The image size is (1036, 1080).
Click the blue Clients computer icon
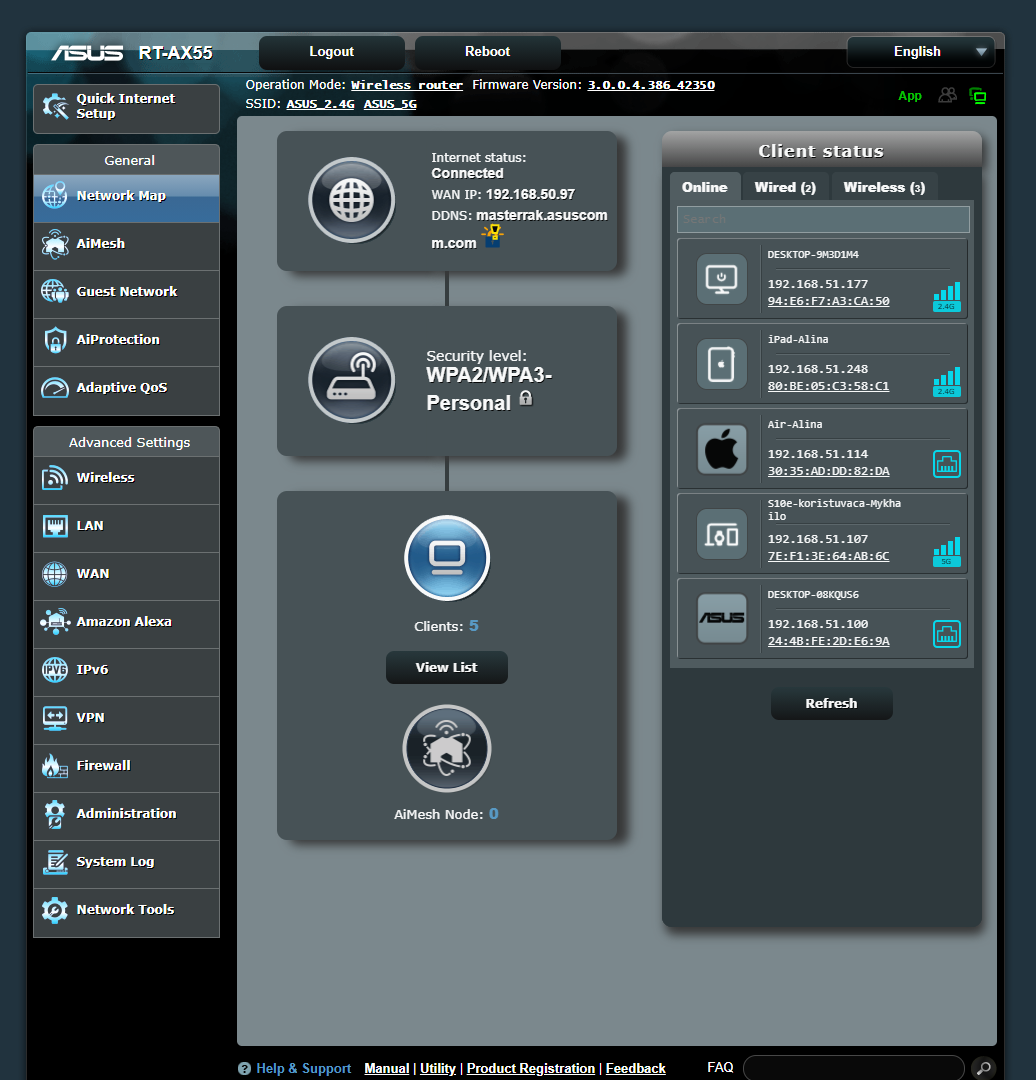pos(447,558)
